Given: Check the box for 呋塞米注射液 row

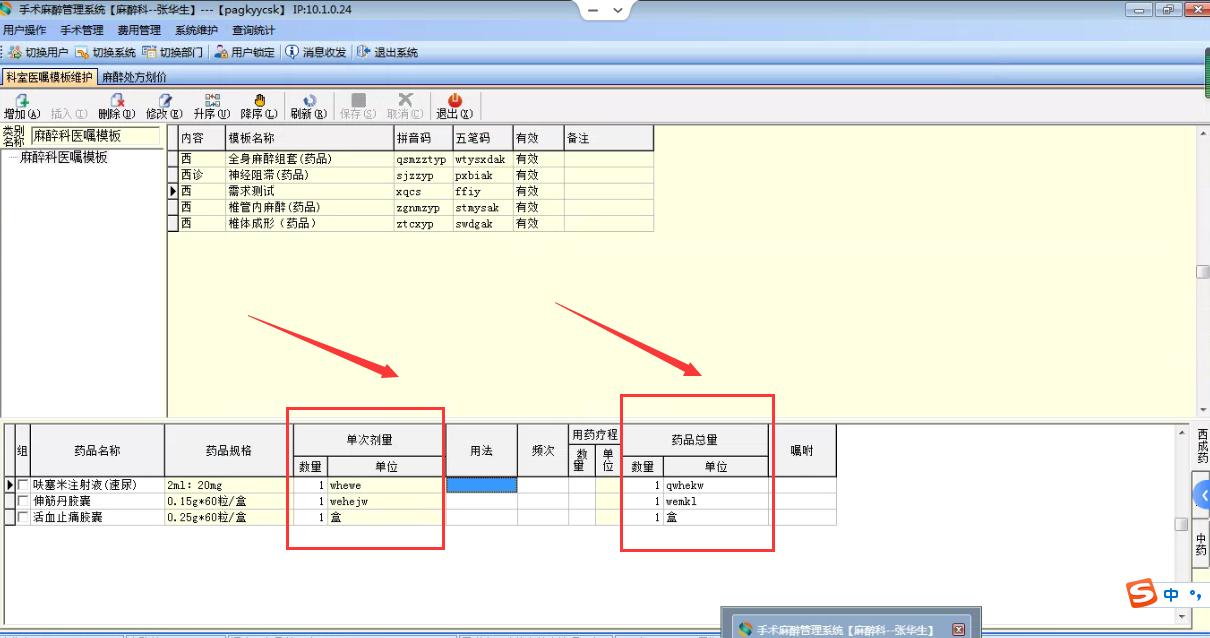Looking at the screenshot, I should point(23,485).
